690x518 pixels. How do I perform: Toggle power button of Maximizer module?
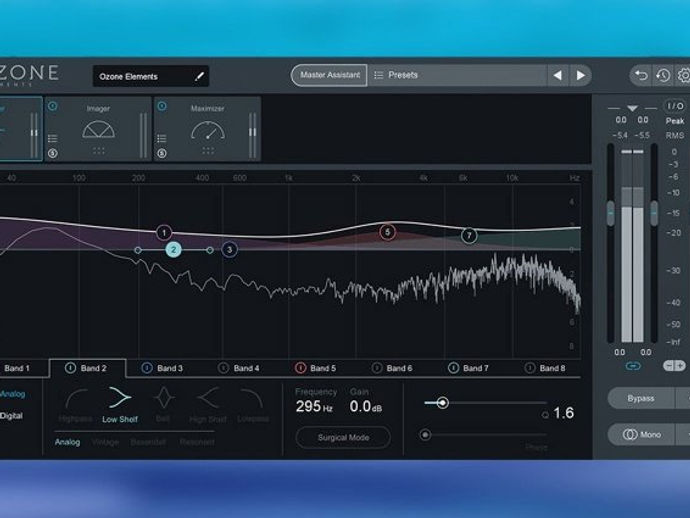pyautogui.click(x=162, y=106)
